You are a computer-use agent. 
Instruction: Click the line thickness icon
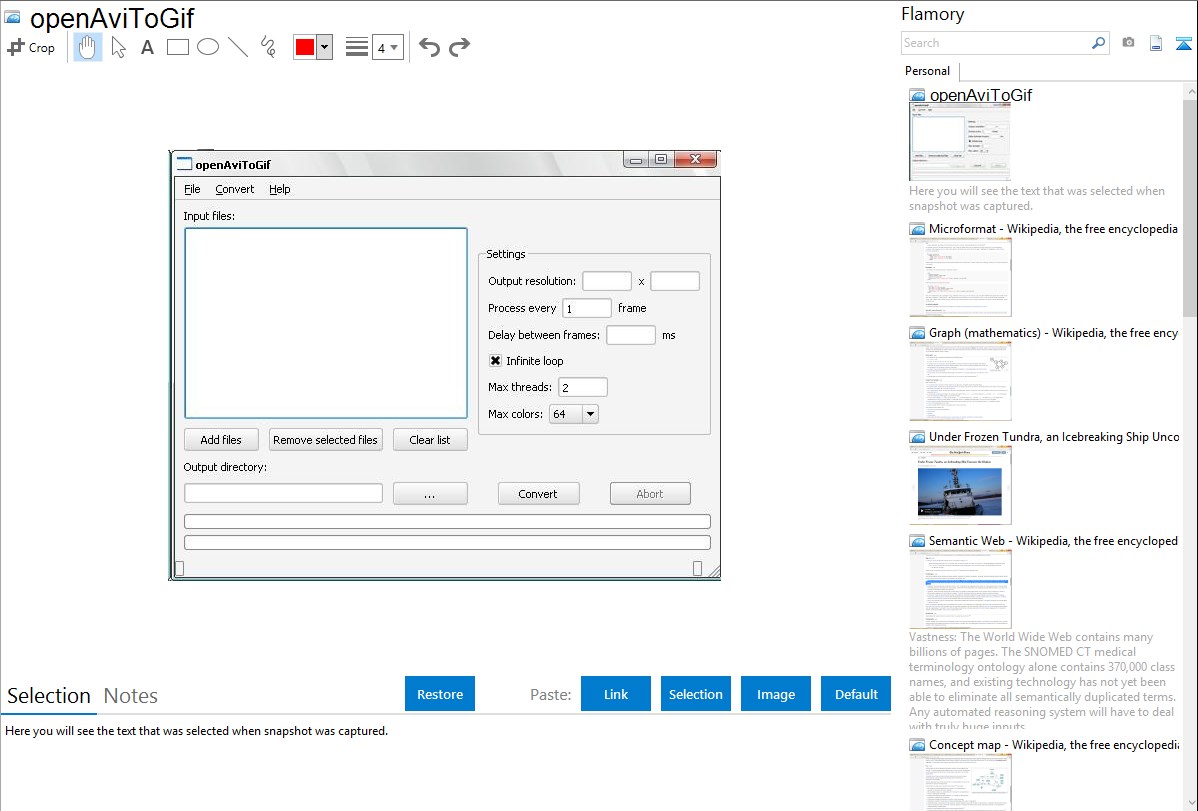pyautogui.click(x=357, y=47)
